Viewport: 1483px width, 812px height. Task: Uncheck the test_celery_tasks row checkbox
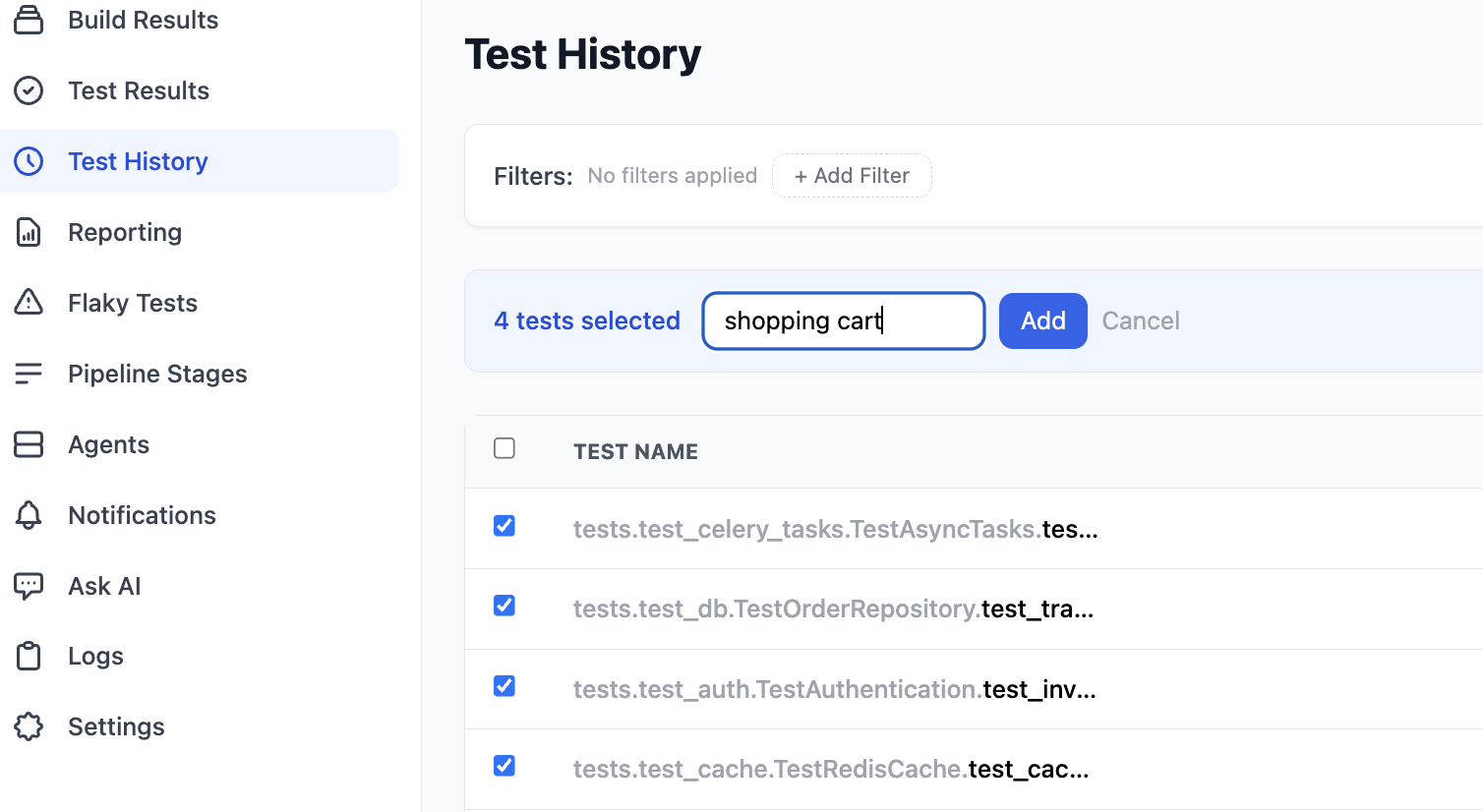[504, 526]
